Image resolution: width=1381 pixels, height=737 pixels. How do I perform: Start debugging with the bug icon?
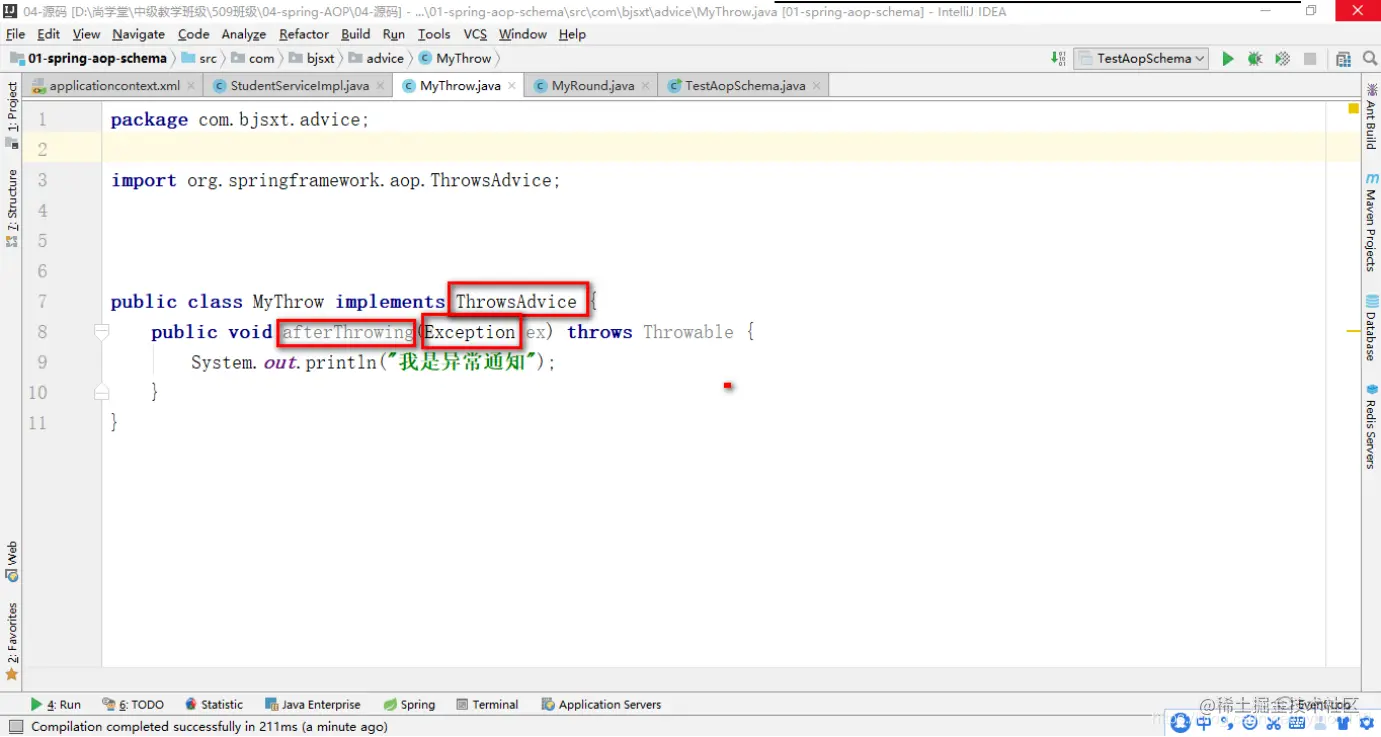click(1255, 59)
